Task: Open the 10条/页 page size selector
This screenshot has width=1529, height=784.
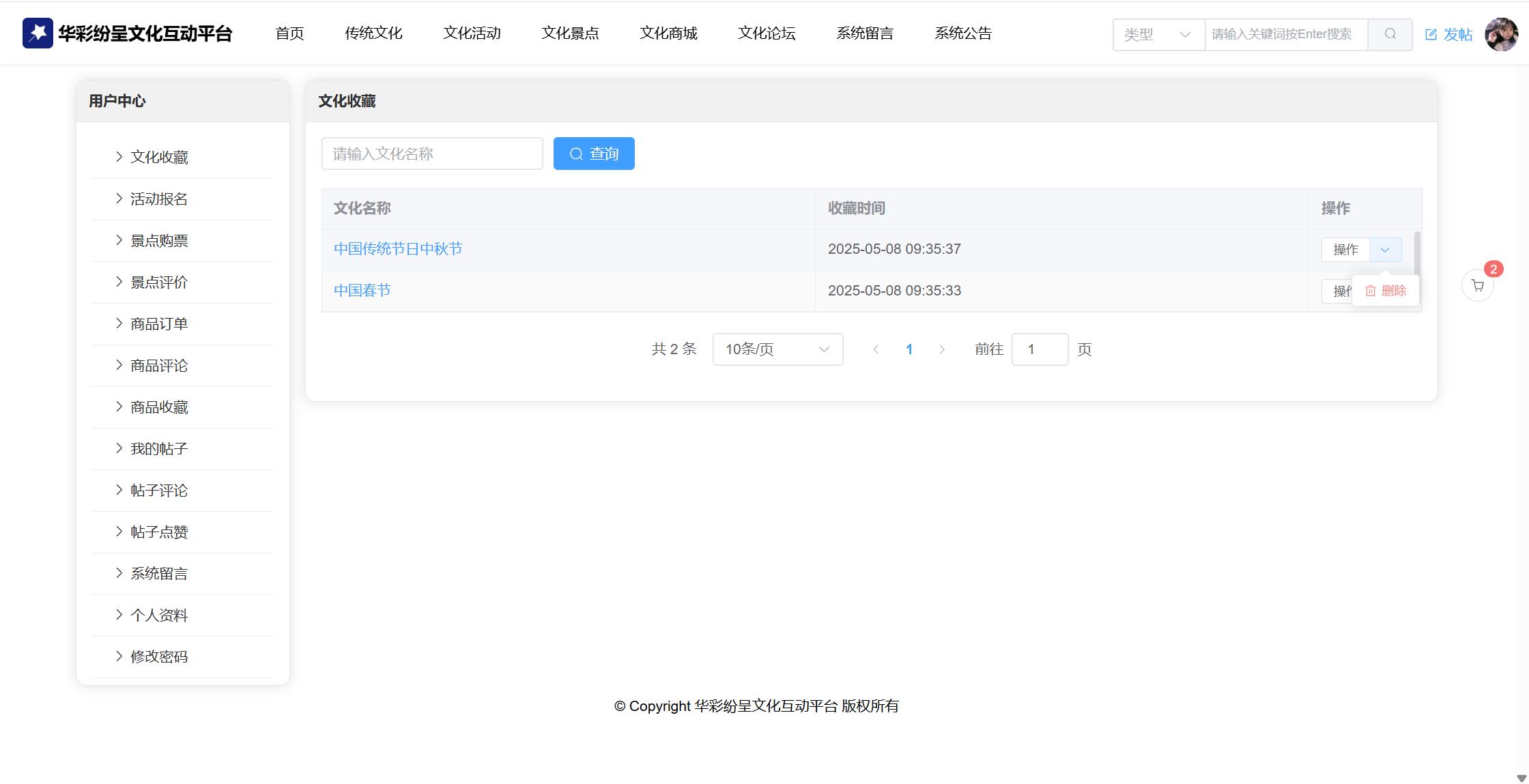Action: (x=777, y=349)
